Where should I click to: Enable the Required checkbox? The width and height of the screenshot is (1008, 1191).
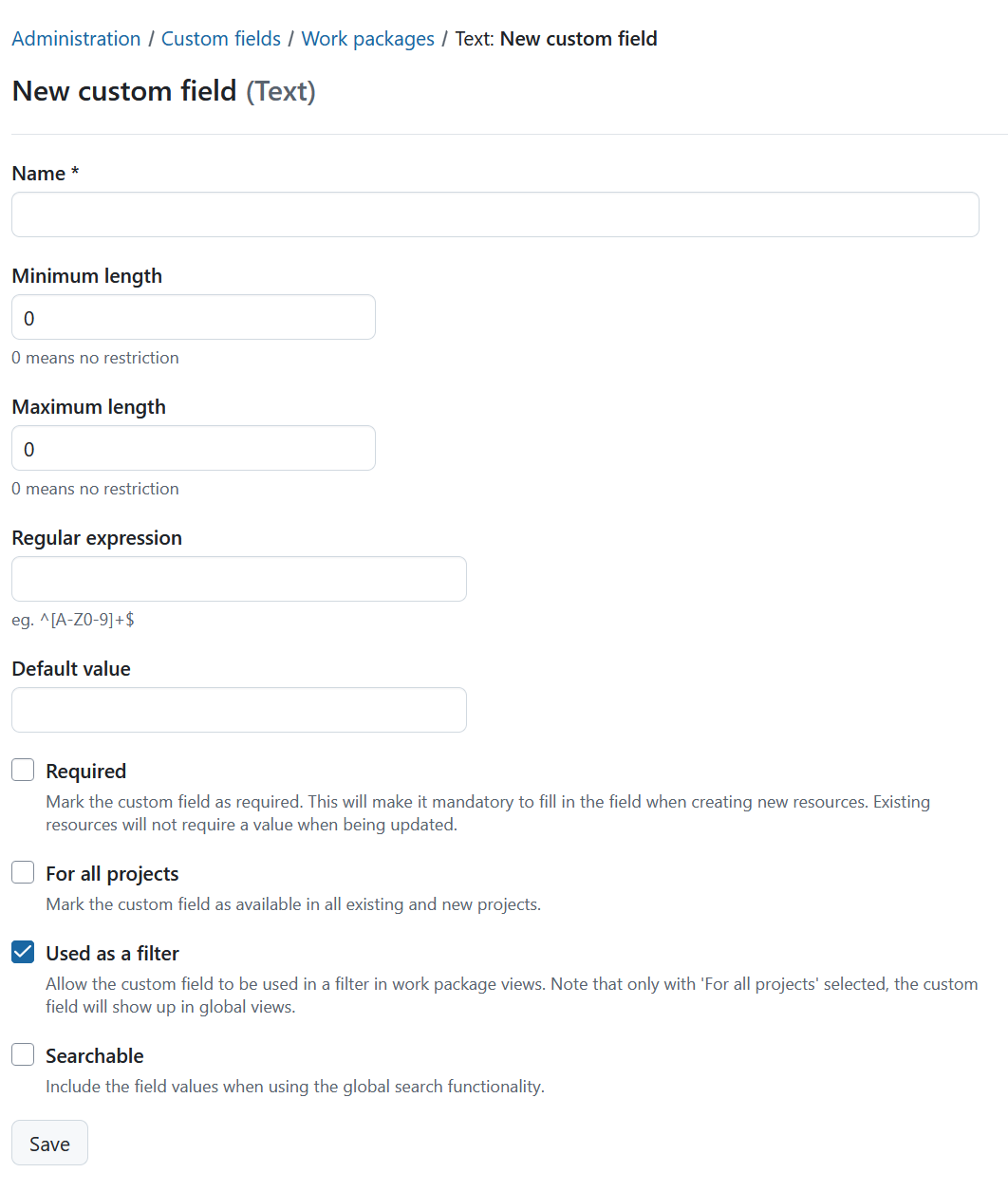pos(22,770)
